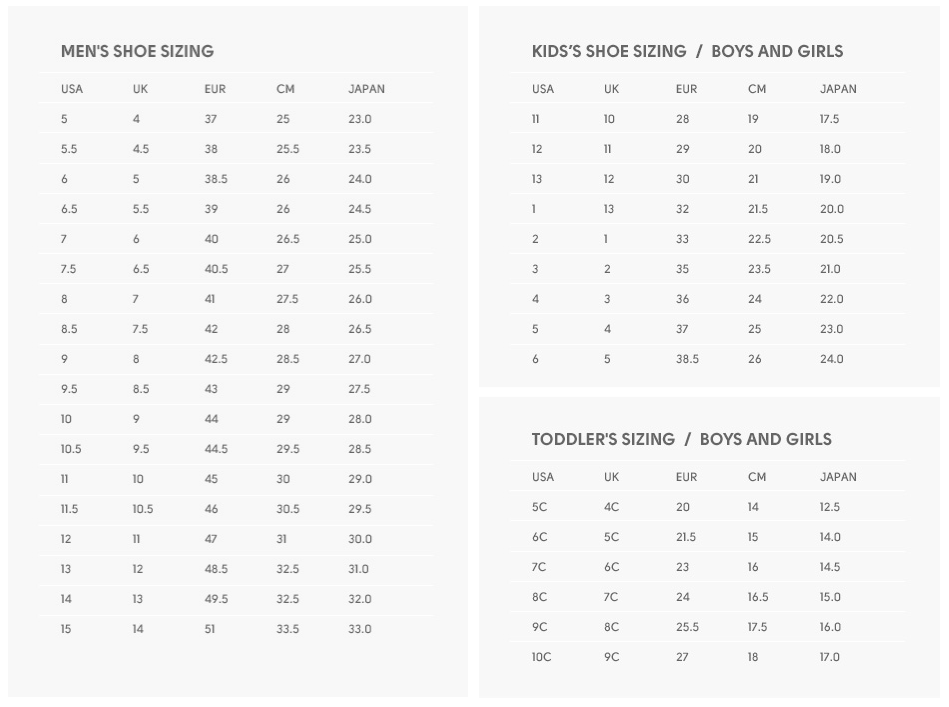The height and width of the screenshot is (707, 949).
Task: Click the TODDLER'S SIZING heading
Action: tap(603, 439)
